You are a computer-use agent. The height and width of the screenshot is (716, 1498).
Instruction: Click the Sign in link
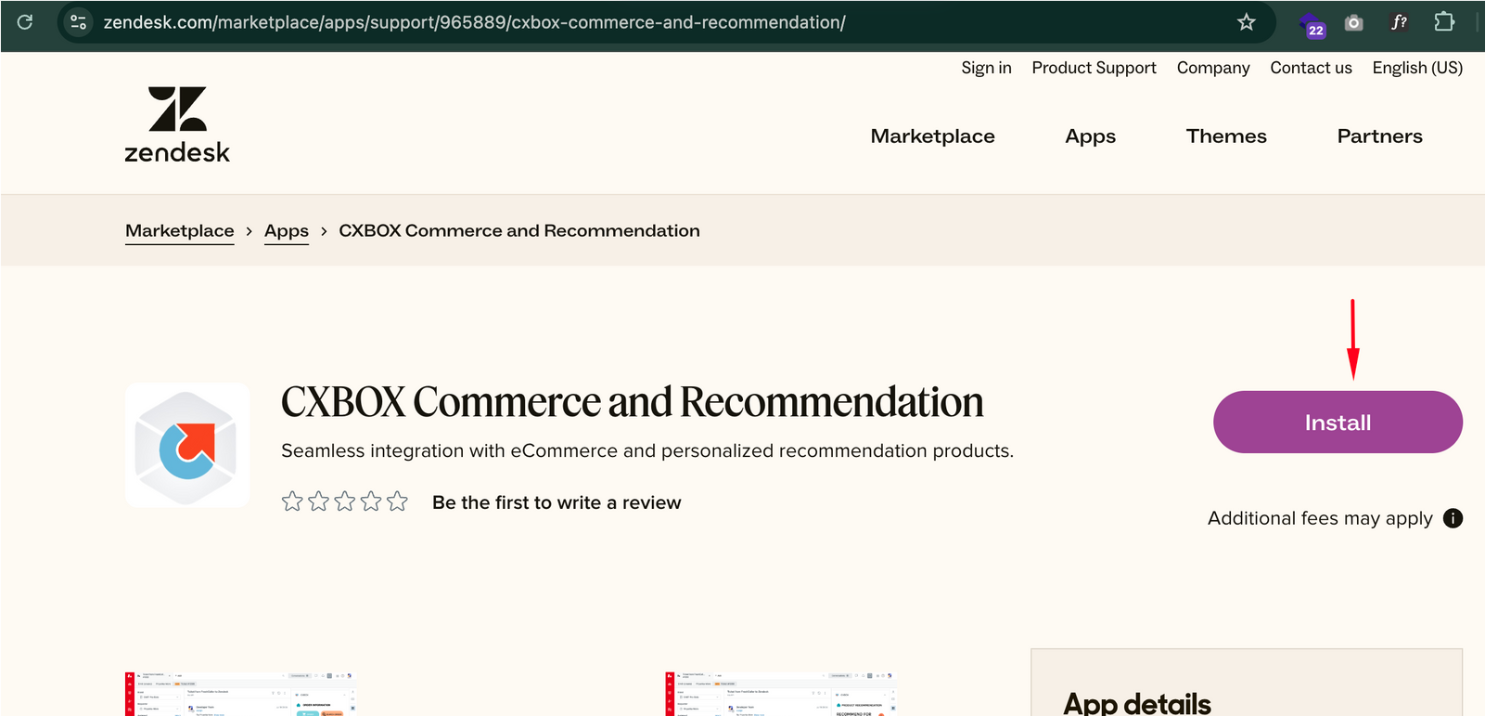pos(986,68)
